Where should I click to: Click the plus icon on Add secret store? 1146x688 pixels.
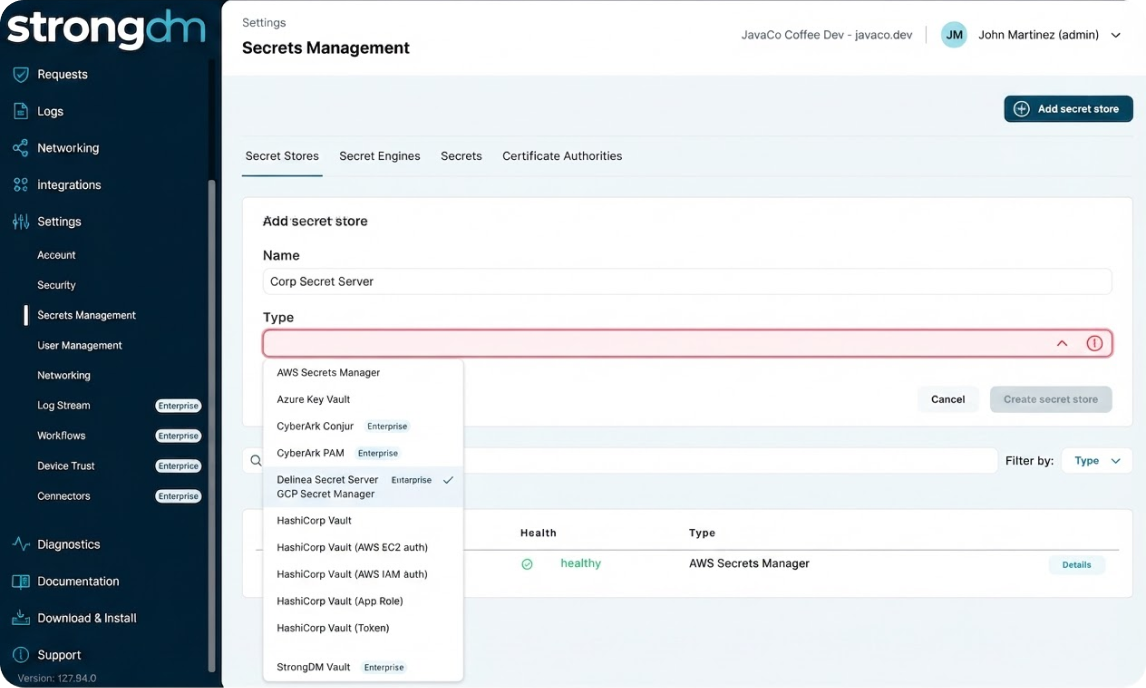click(x=1022, y=109)
